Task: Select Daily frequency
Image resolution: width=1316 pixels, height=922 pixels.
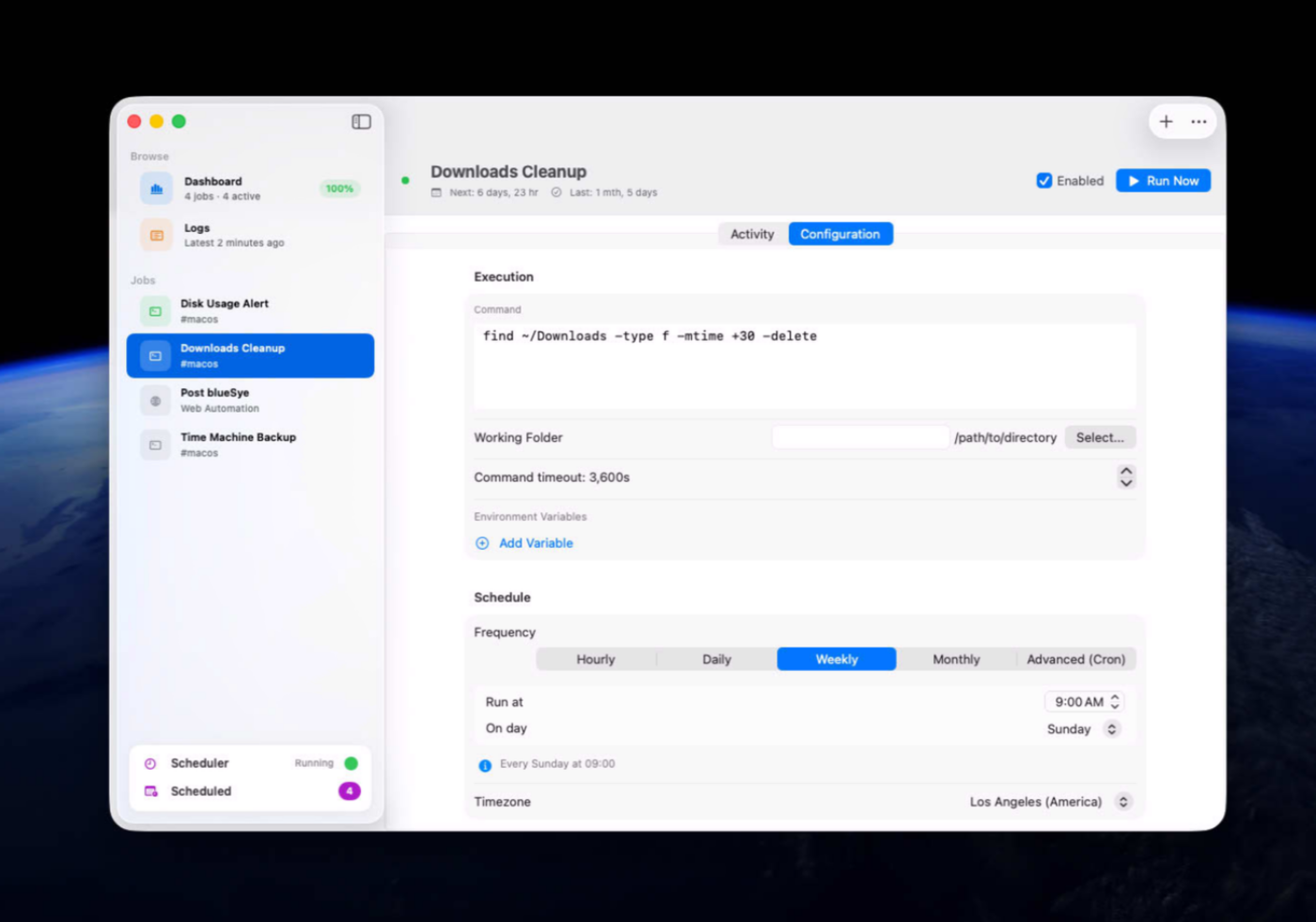Action: pyautogui.click(x=716, y=660)
